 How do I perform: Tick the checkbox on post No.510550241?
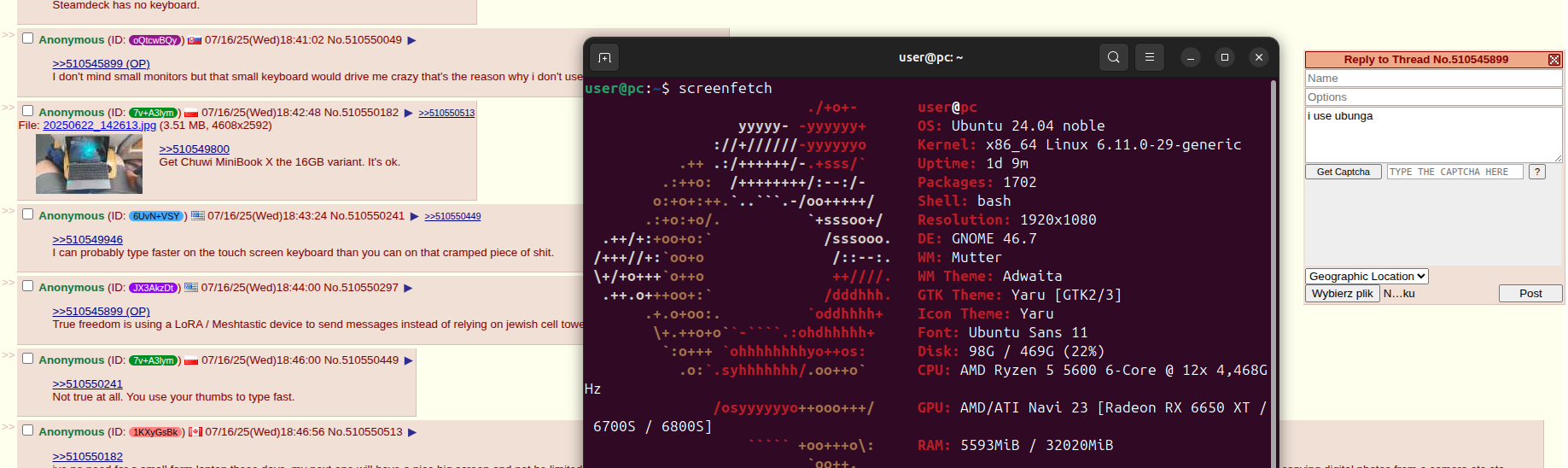point(27,214)
